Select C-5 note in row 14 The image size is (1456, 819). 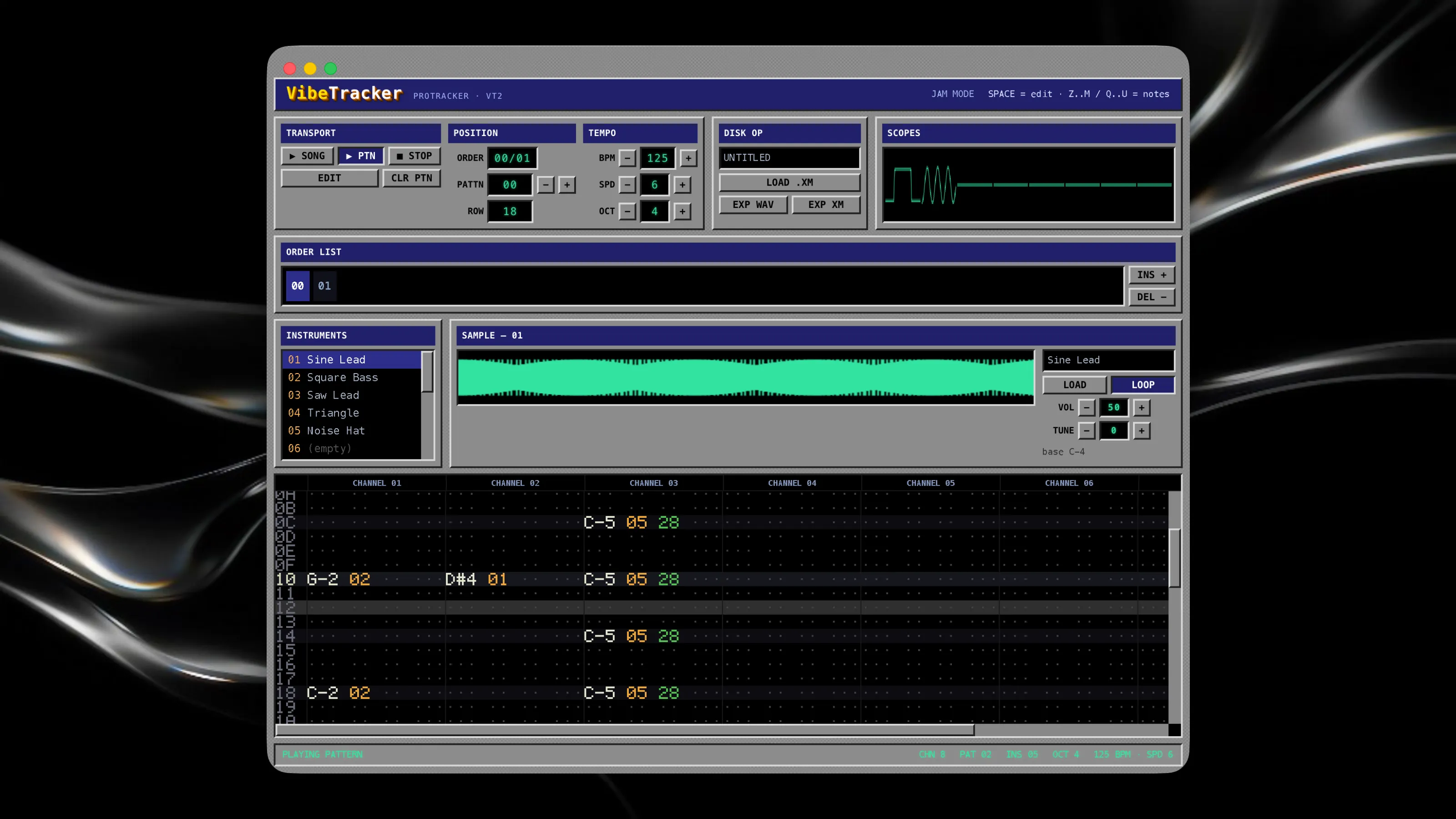599,637
